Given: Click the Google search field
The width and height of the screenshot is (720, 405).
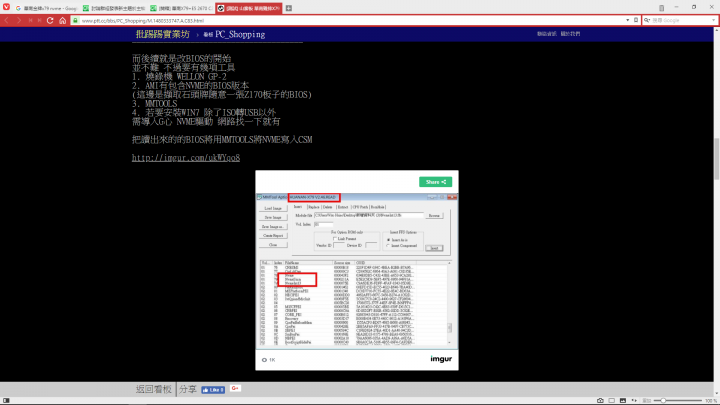Looking at the screenshot, I should point(681,21).
